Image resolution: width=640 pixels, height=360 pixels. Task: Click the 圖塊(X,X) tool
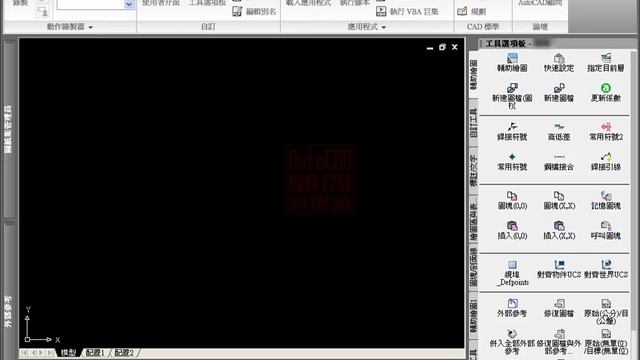[559, 201]
